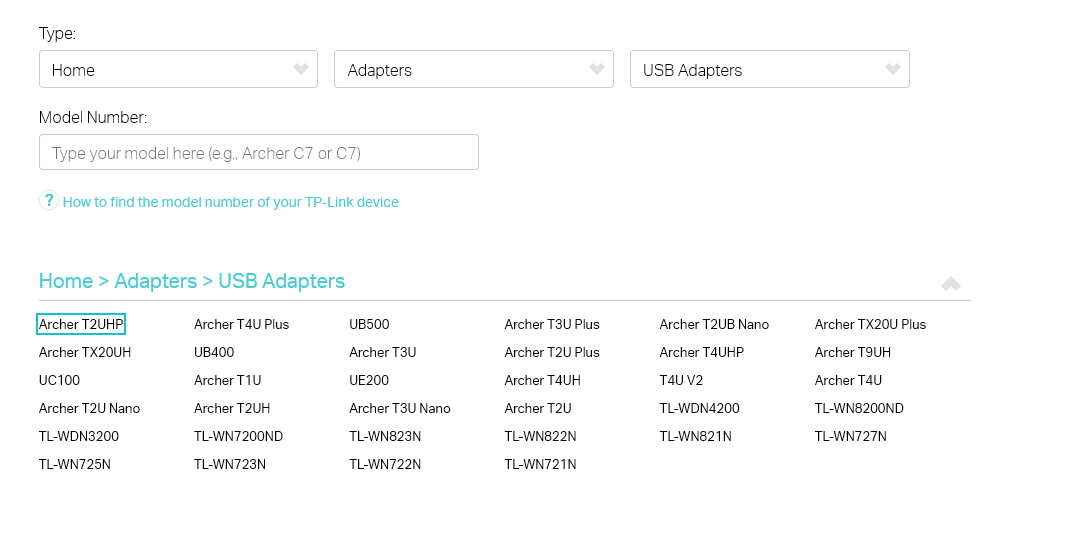Pick Archer T4U from the list
This screenshot has width=1074, height=559.
pos(848,380)
